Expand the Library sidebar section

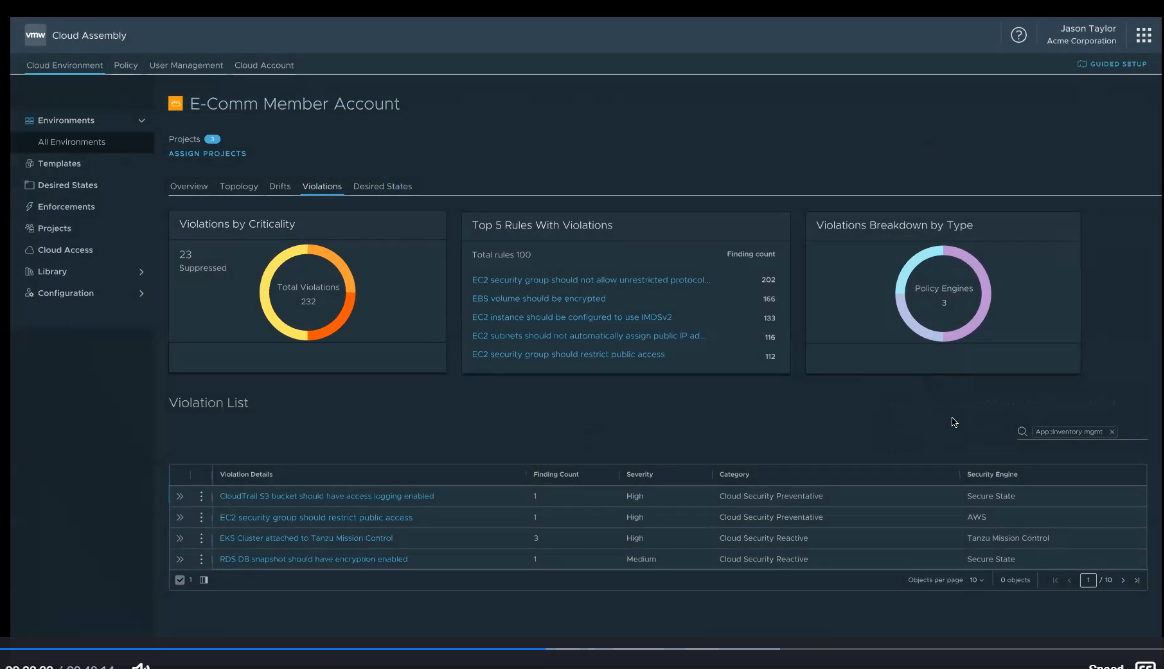pos(141,272)
